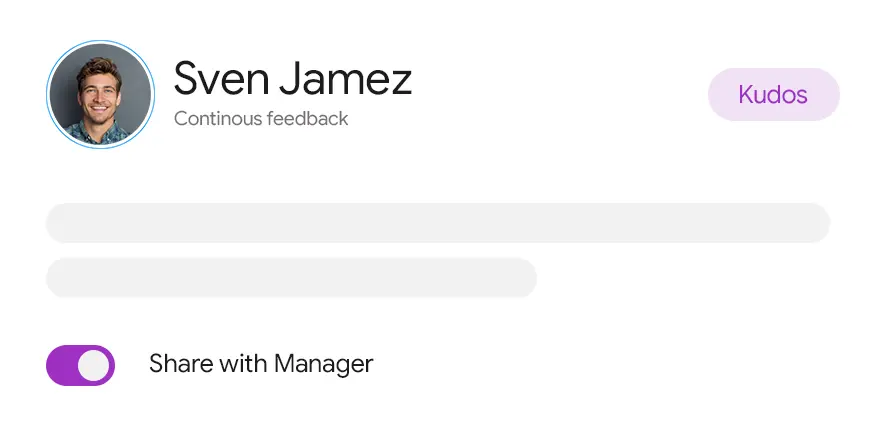Click the white knob of the purple toggle
The height and width of the screenshot is (439, 896).
tap(94, 365)
